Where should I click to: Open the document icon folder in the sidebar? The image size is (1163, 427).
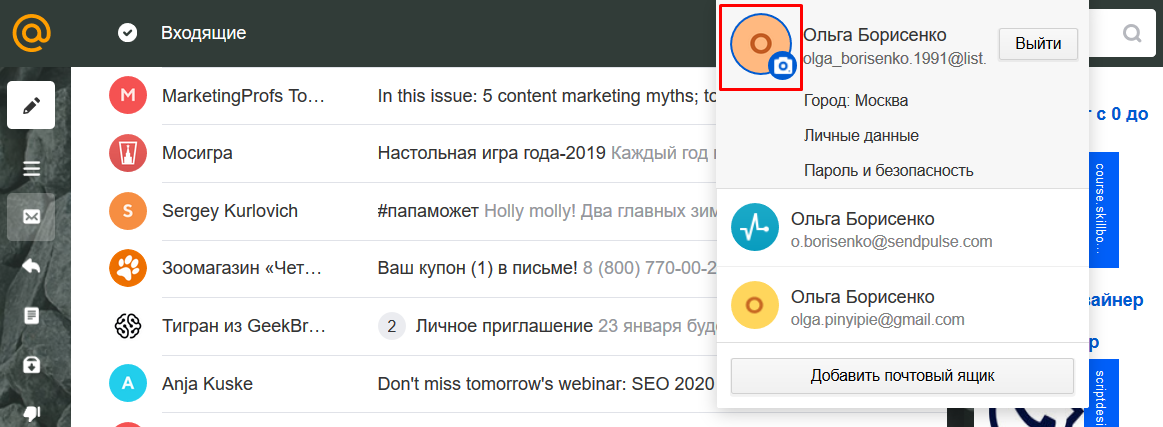pyautogui.click(x=31, y=315)
